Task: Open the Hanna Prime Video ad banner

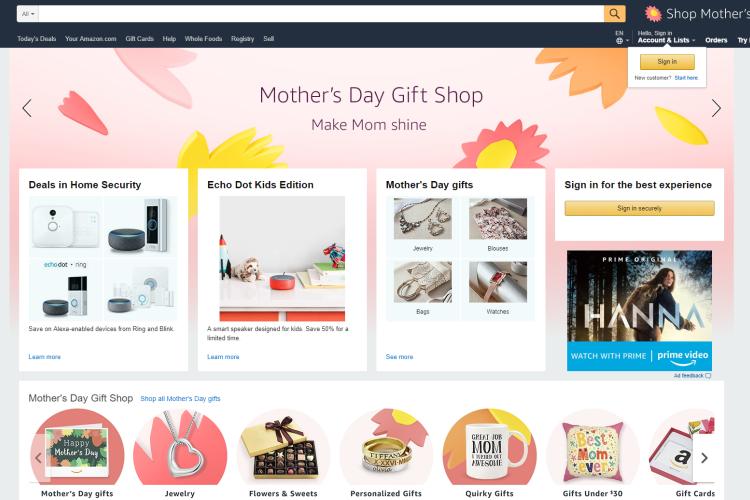Action: pyautogui.click(x=640, y=311)
